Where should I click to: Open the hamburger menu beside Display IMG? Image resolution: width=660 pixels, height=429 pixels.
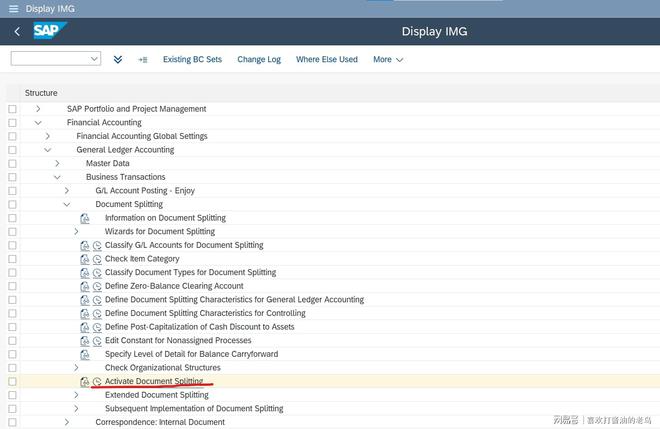(13, 8)
